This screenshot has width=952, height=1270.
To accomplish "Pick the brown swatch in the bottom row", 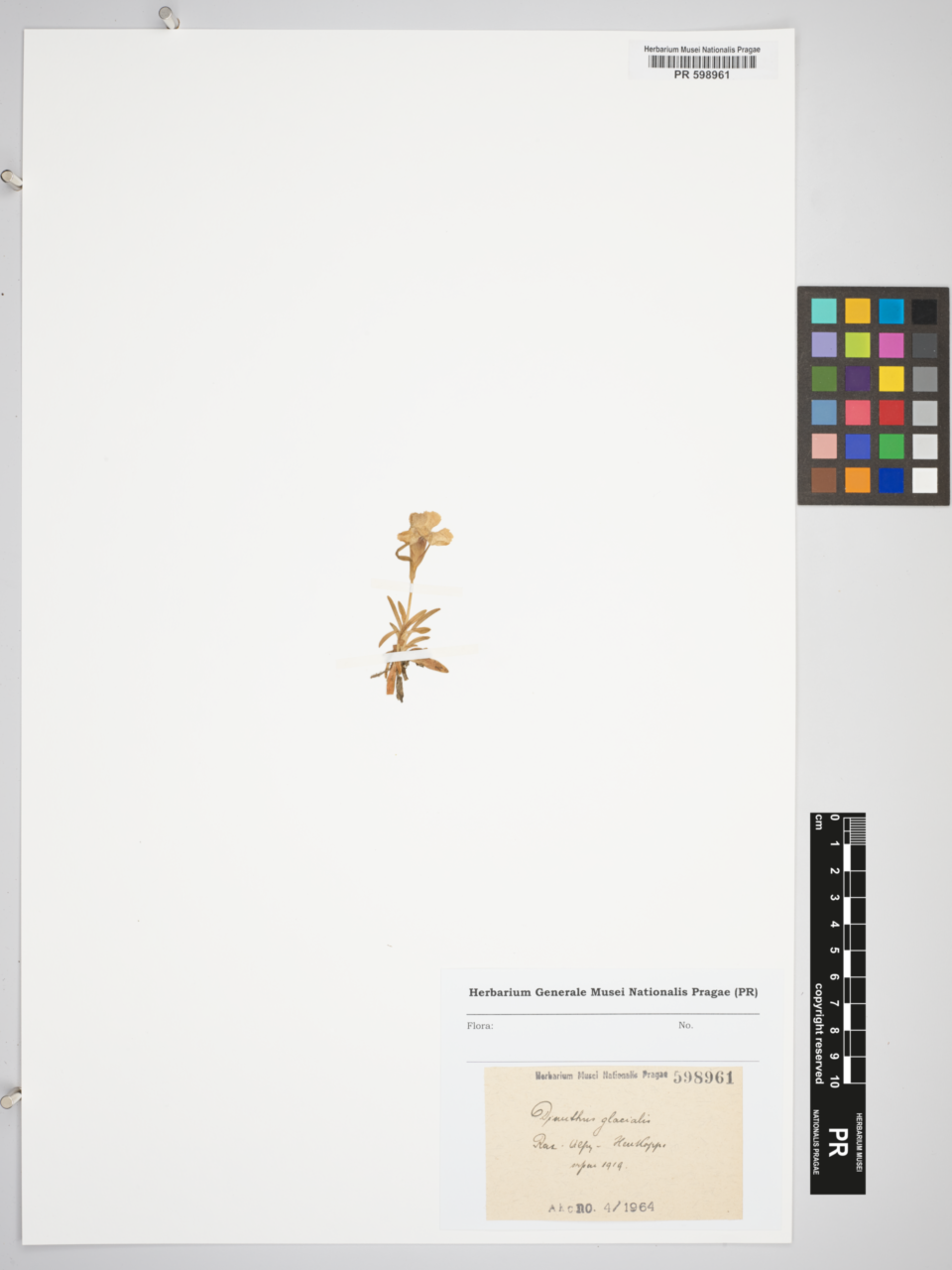I will [x=824, y=480].
